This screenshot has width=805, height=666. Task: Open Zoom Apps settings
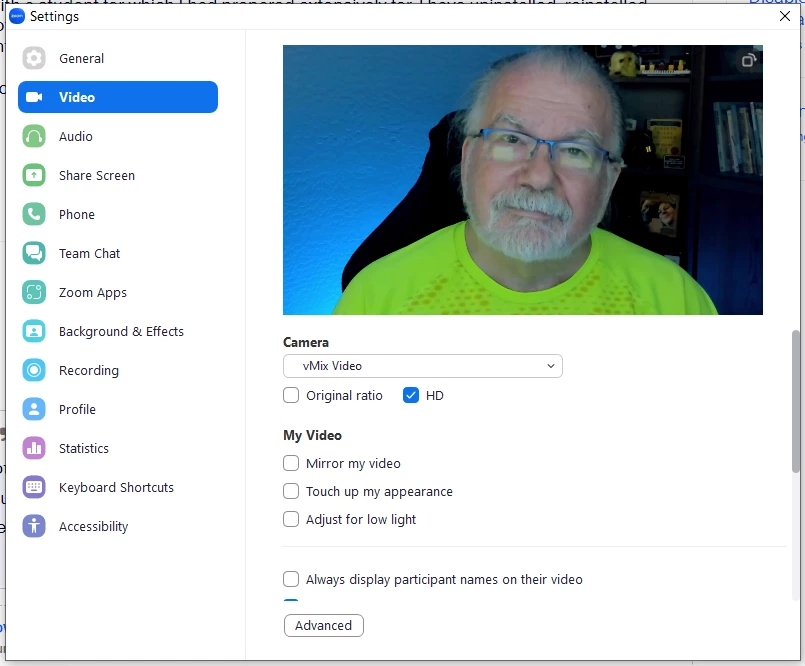tap(118, 292)
